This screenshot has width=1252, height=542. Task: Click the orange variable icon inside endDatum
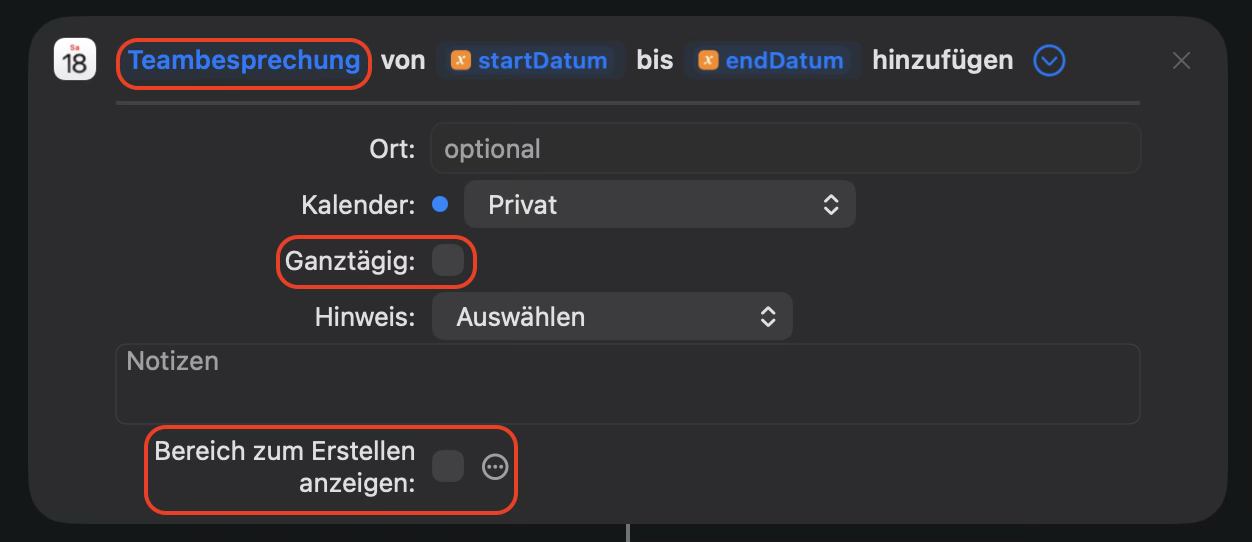coord(708,61)
